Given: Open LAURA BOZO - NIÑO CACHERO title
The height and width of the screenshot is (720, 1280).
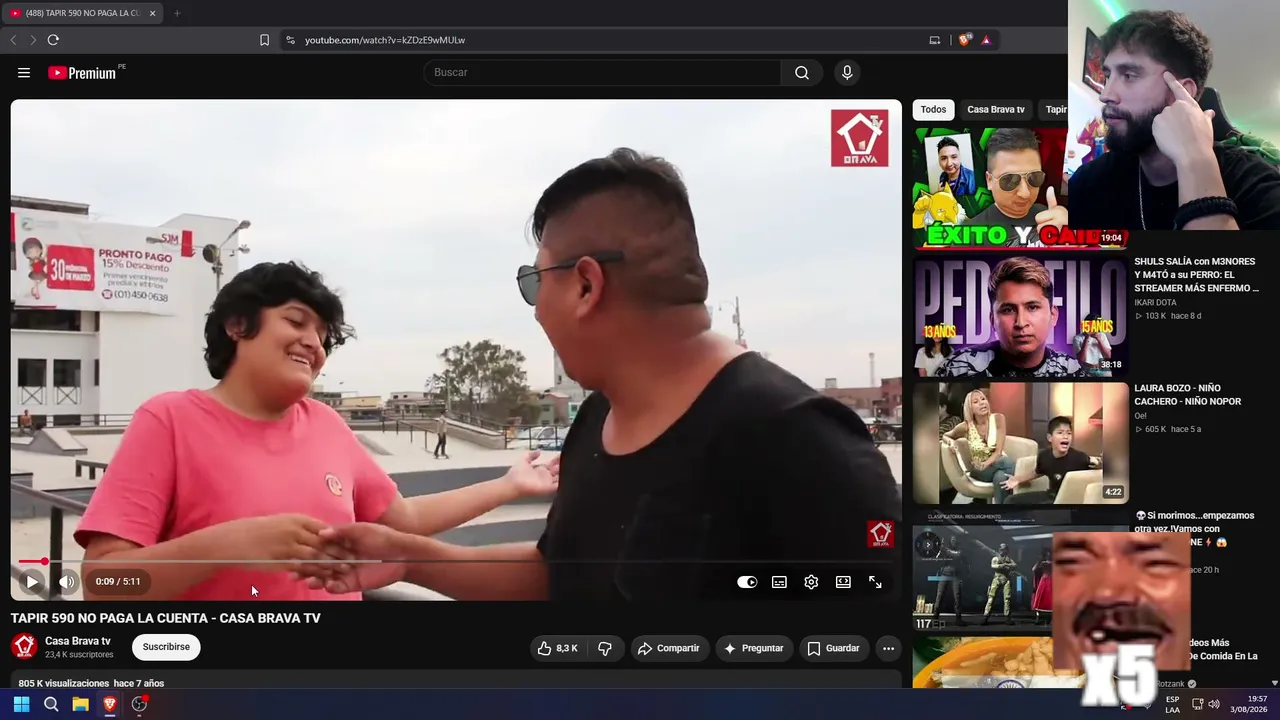Looking at the screenshot, I should pyautogui.click(x=1187, y=395).
